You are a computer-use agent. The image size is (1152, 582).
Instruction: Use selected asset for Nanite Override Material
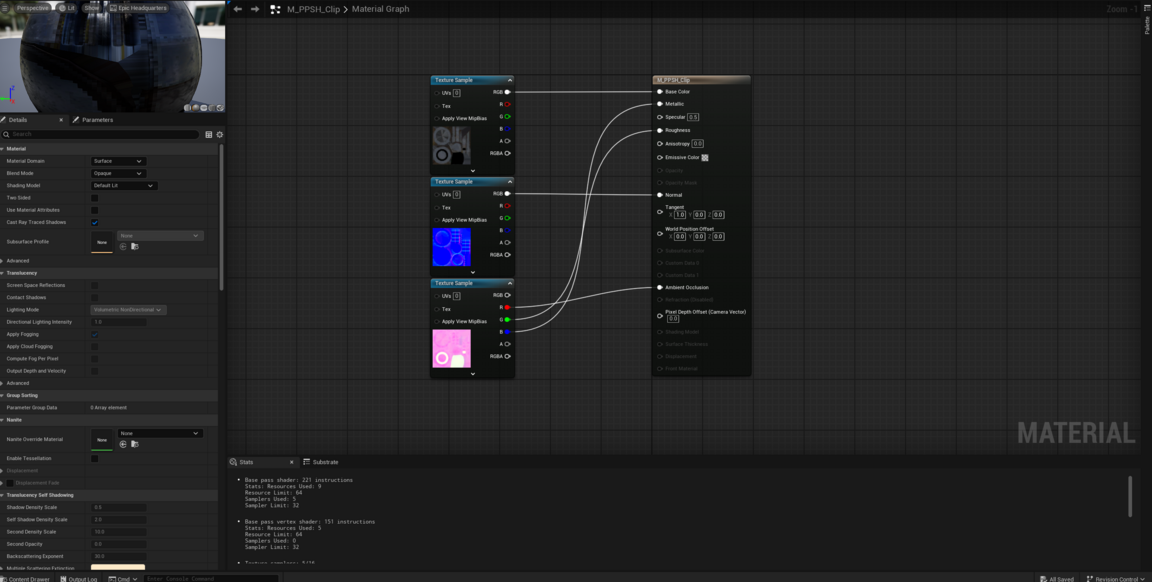coord(123,444)
